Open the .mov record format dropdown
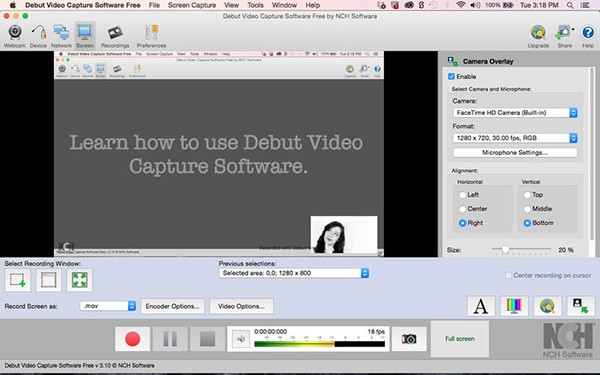 click(x=108, y=306)
